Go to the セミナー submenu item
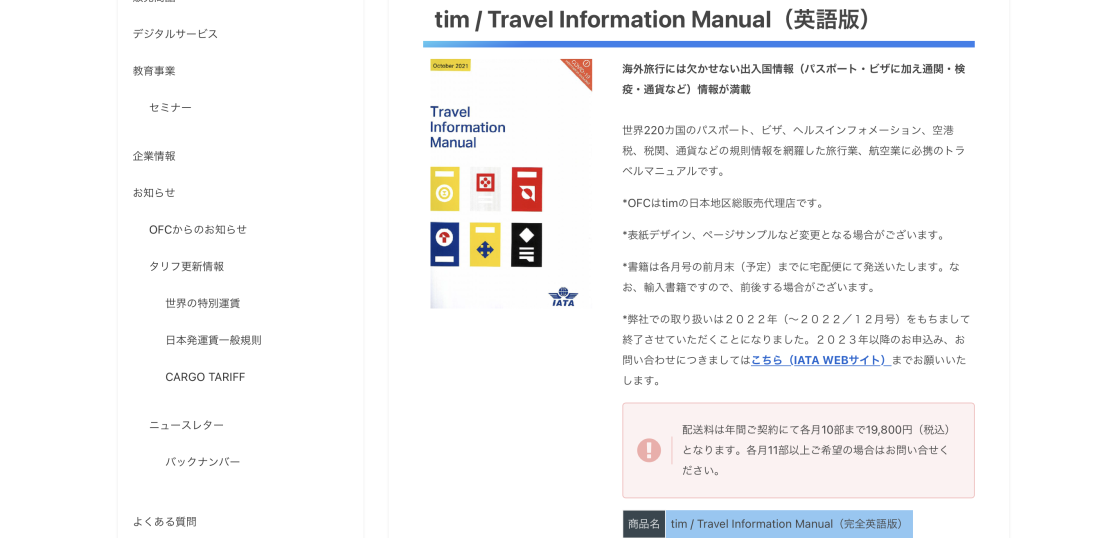 coord(170,108)
